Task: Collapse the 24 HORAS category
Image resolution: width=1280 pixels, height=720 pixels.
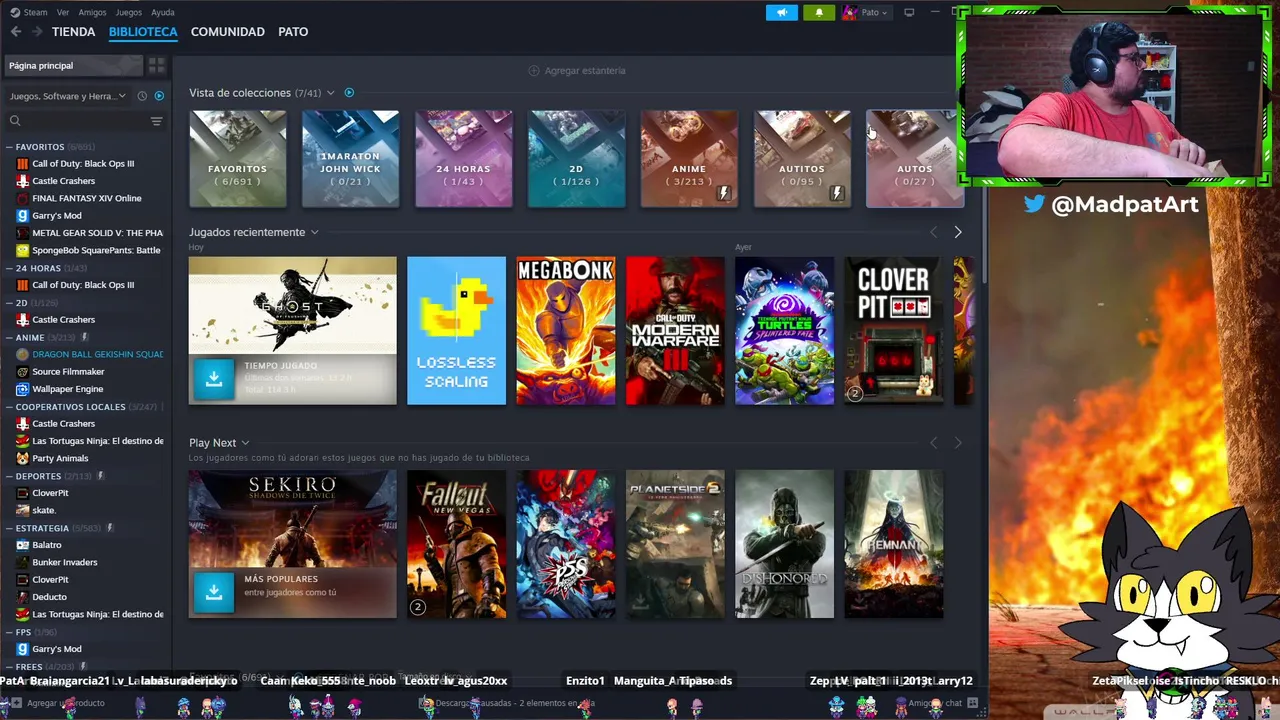Action: point(9,268)
